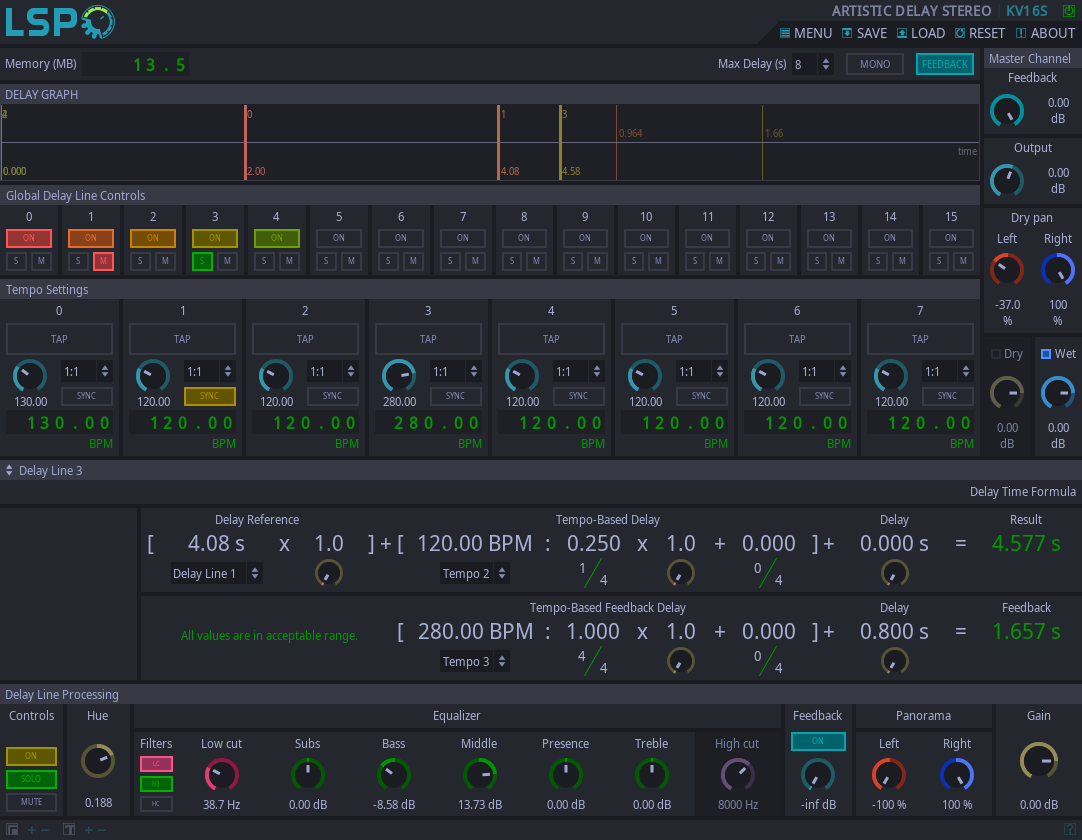
Task: Click the Panorama Left knob
Action: [889, 775]
